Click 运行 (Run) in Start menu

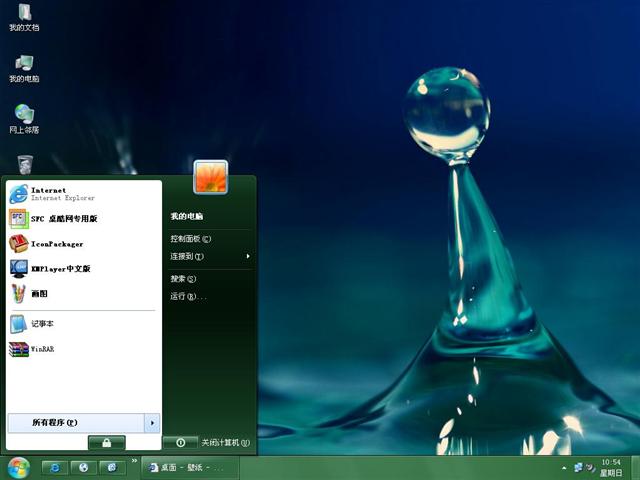tap(187, 296)
